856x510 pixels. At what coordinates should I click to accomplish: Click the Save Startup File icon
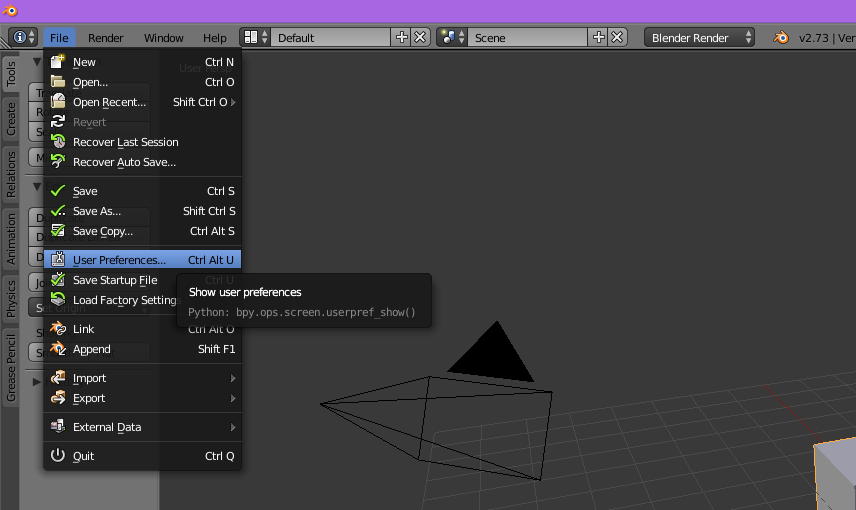[x=58, y=280]
